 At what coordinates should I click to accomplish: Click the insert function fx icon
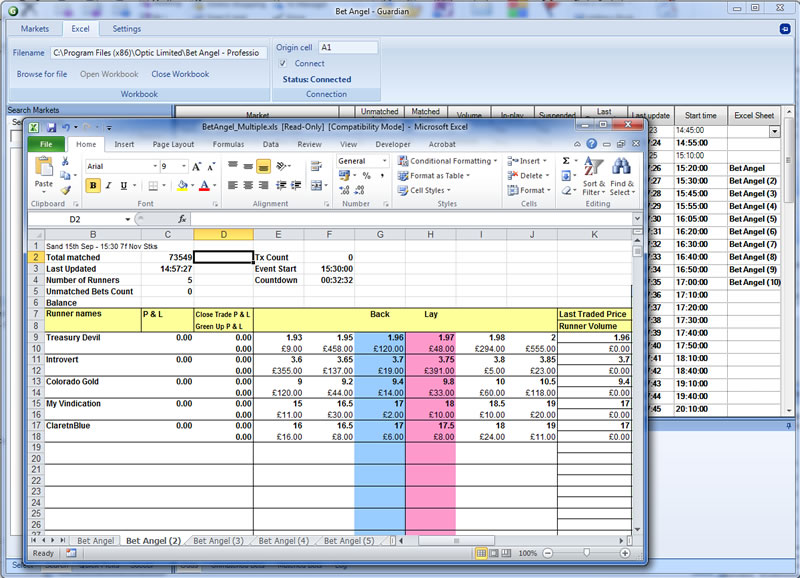182,219
